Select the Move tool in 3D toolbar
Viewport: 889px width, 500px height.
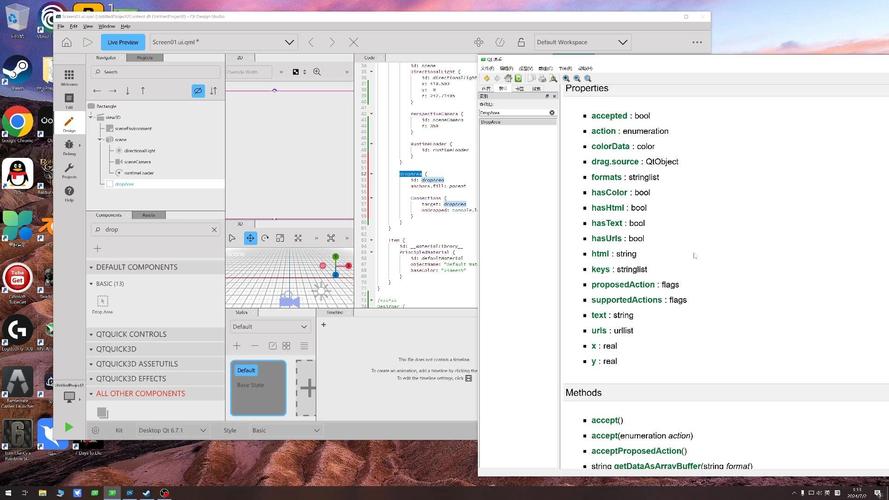pyautogui.click(x=250, y=238)
